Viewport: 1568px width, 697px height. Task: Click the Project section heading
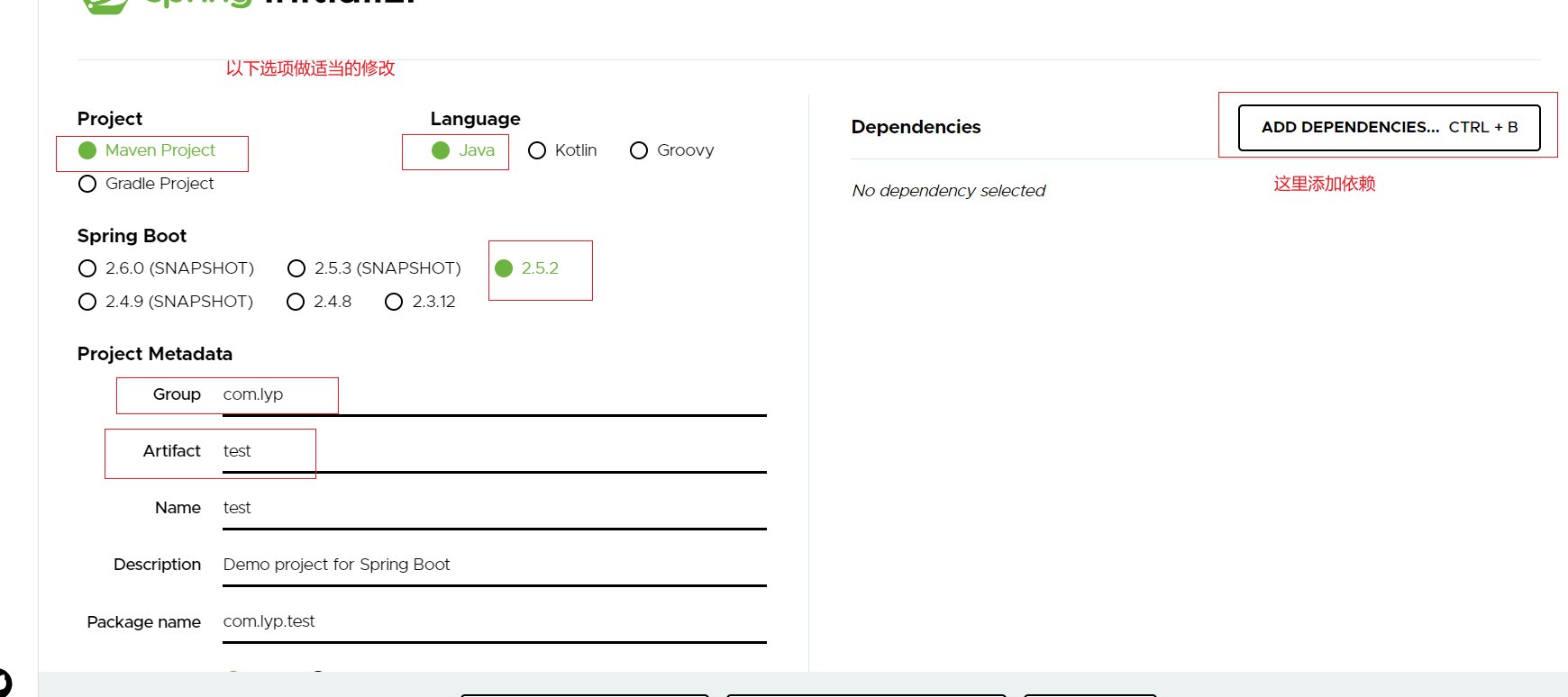pos(110,119)
